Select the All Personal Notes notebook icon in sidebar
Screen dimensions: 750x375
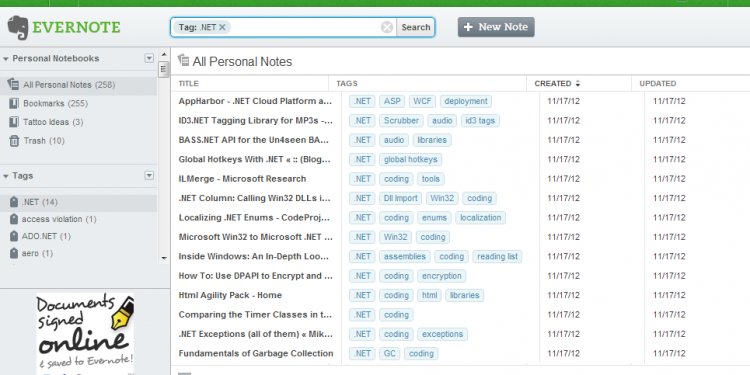coord(13,85)
